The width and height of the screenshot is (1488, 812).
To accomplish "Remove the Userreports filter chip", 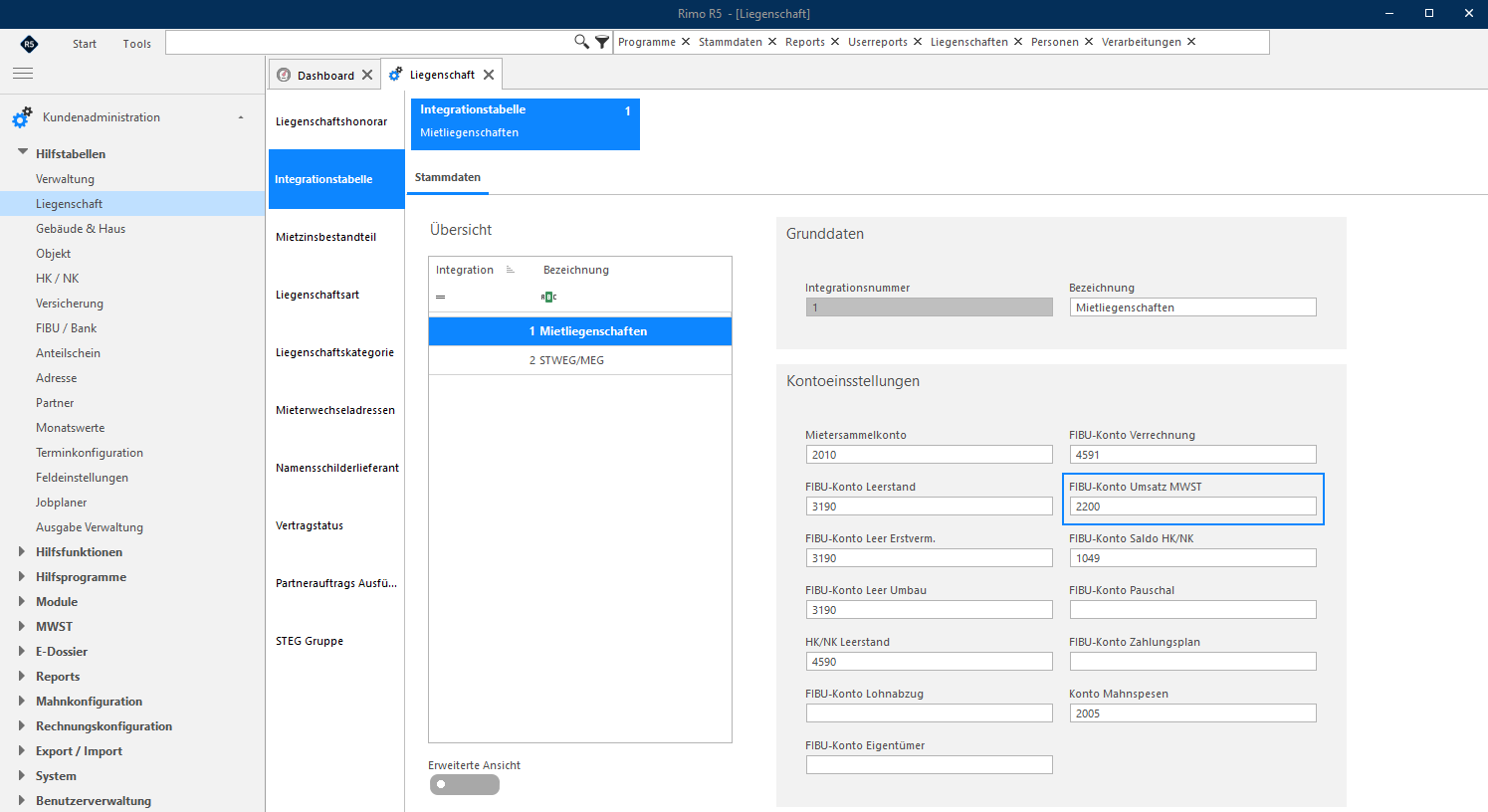I will (918, 42).
